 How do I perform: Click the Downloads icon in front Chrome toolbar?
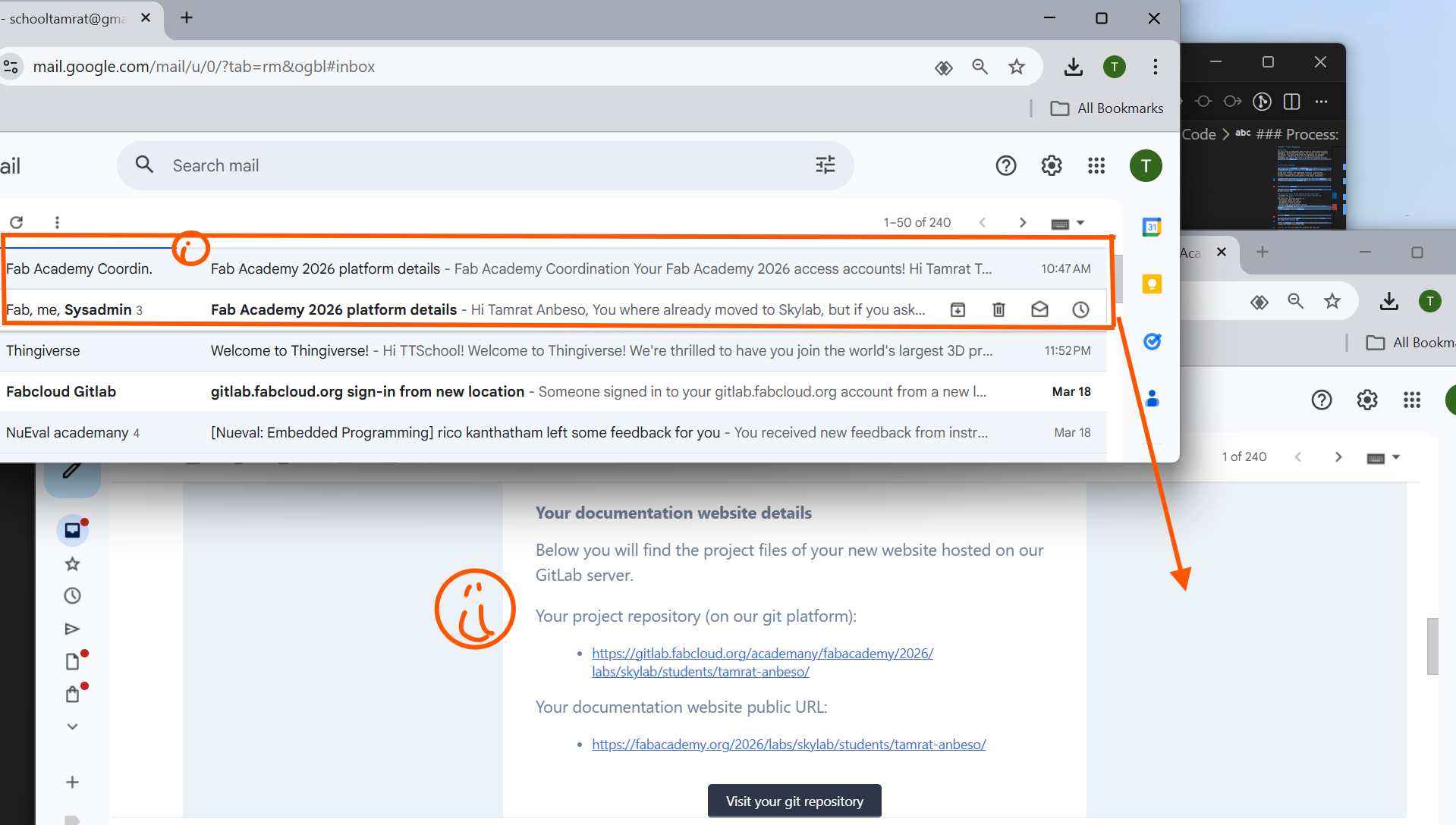click(1073, 67)
